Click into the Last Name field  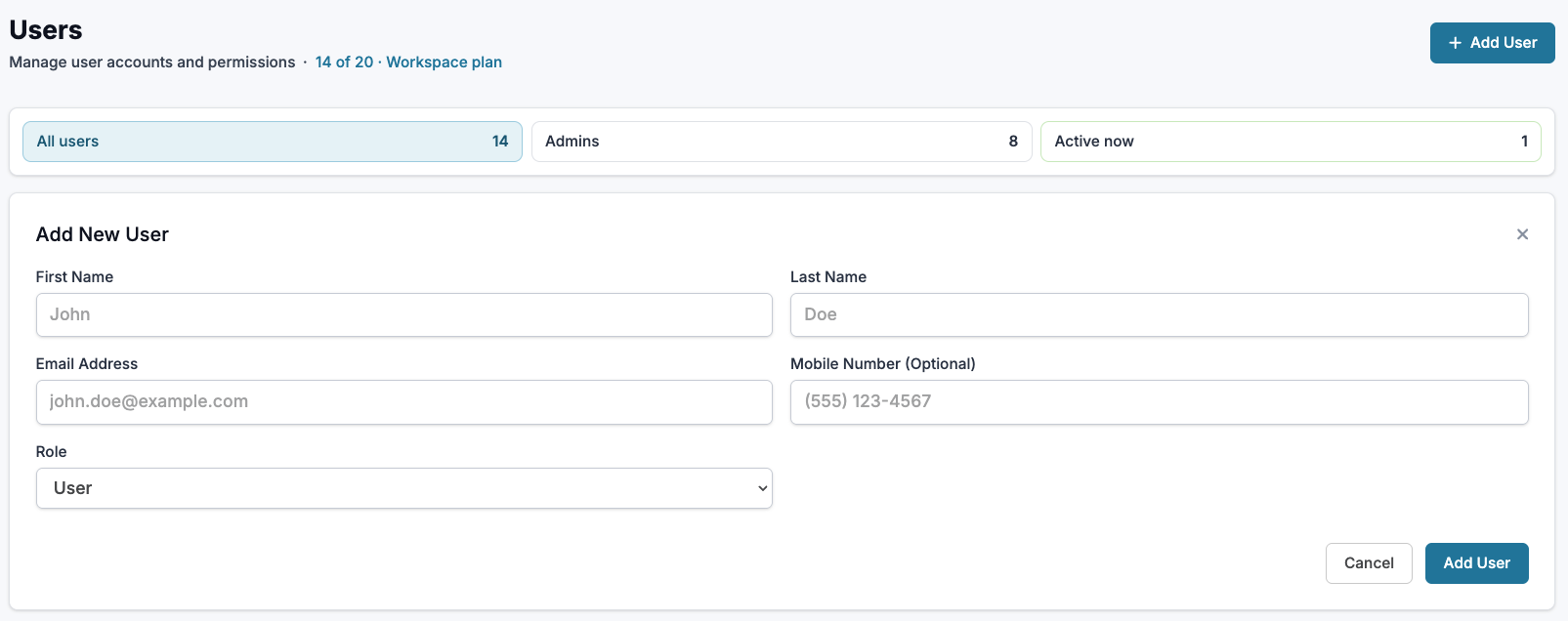click(1159, 314)
